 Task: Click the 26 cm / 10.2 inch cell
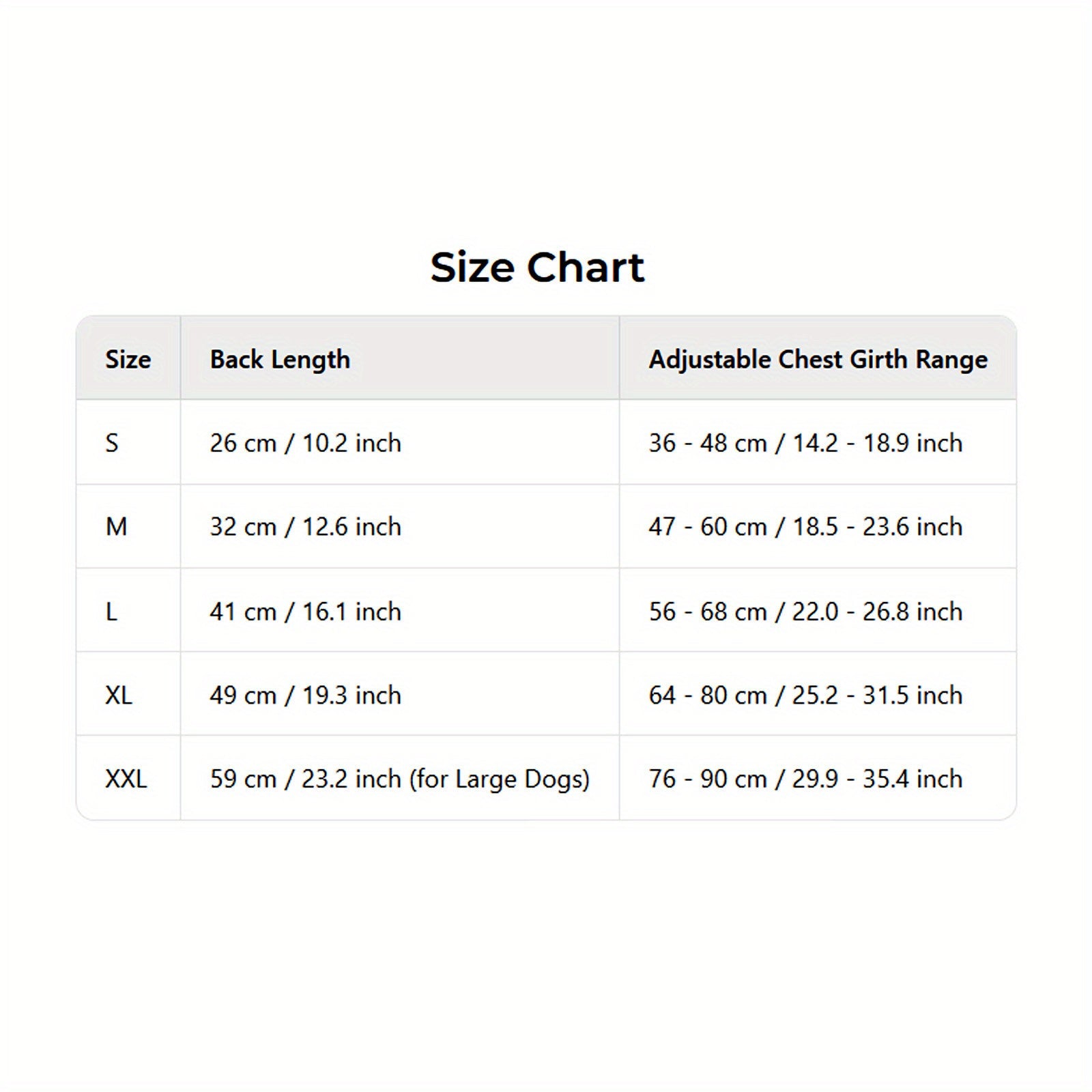[x=305, y=444]
